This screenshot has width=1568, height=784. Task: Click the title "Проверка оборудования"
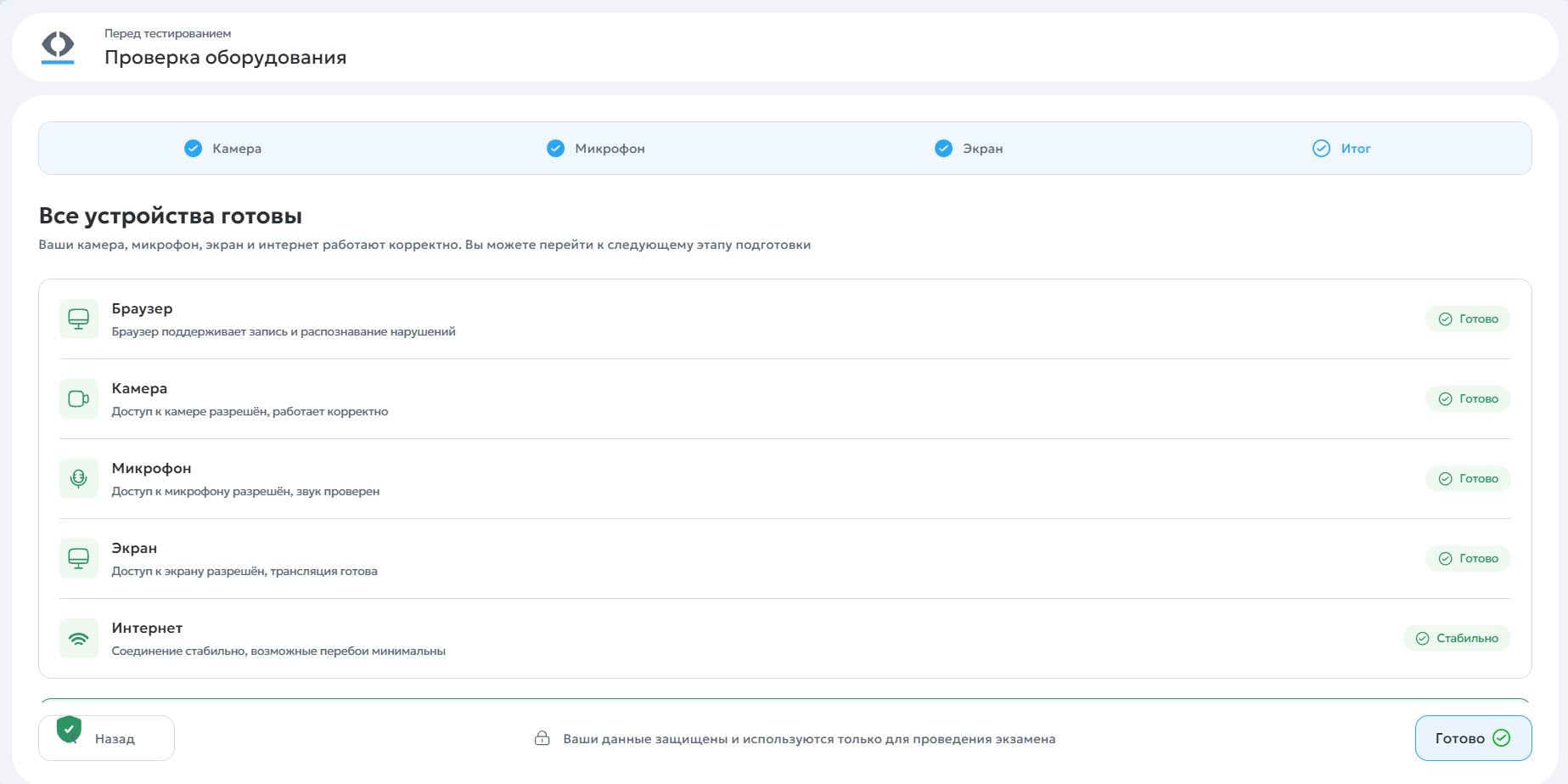[x=225, y=58]
